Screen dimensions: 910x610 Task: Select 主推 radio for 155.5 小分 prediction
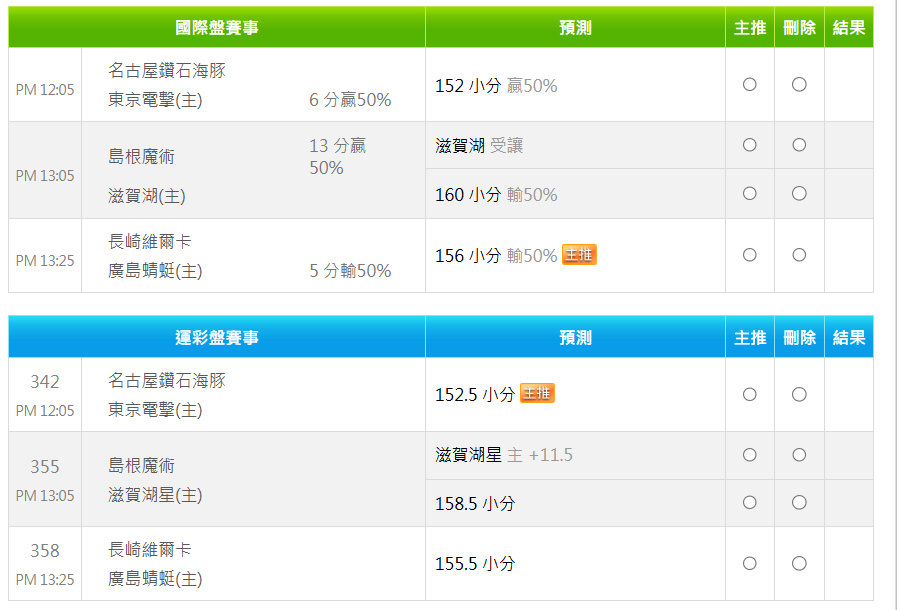(750, 563)
